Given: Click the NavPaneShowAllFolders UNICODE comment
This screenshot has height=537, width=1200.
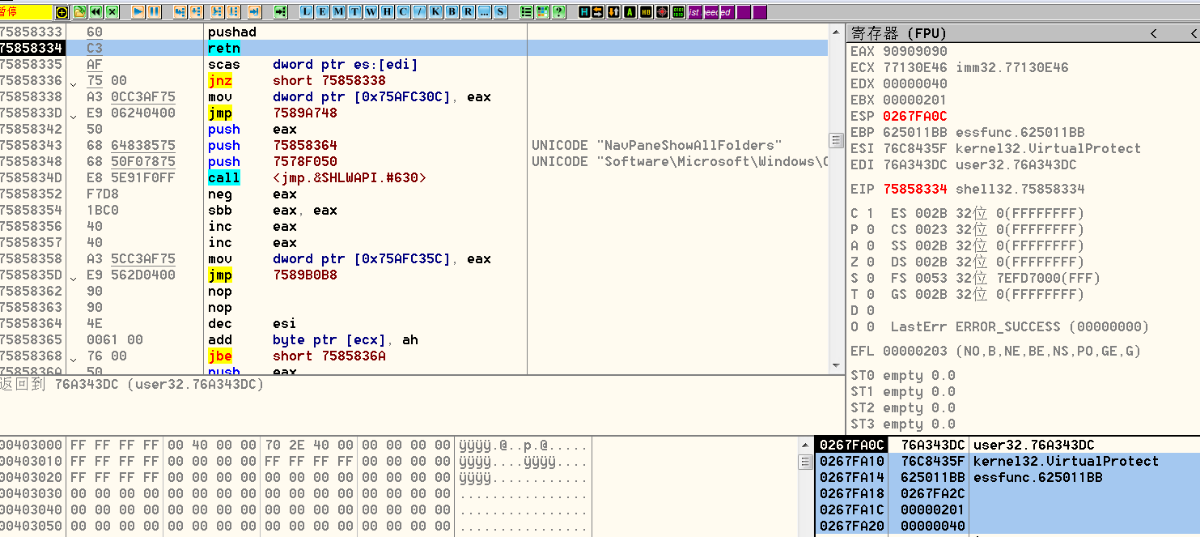Looking at the screenshot, I should coord(657,146).
